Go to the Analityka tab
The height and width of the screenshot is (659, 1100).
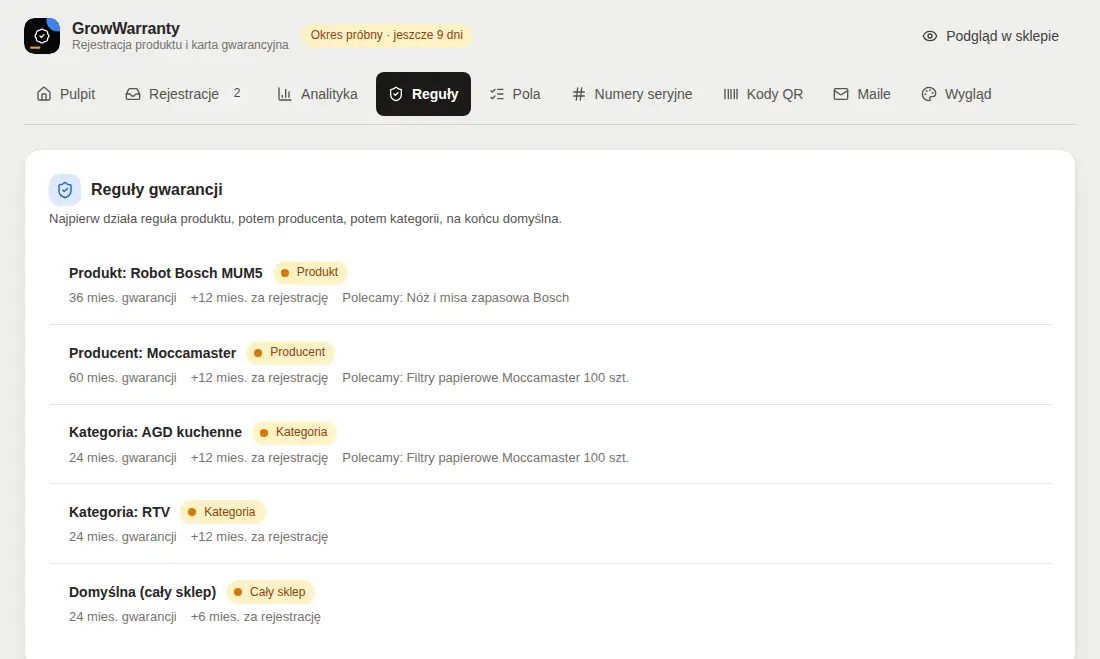[x=317, y=94]
